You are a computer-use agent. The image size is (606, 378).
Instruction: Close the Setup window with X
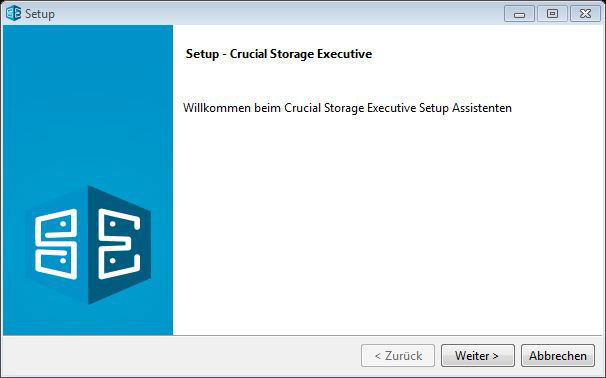(x=585, y=14)
